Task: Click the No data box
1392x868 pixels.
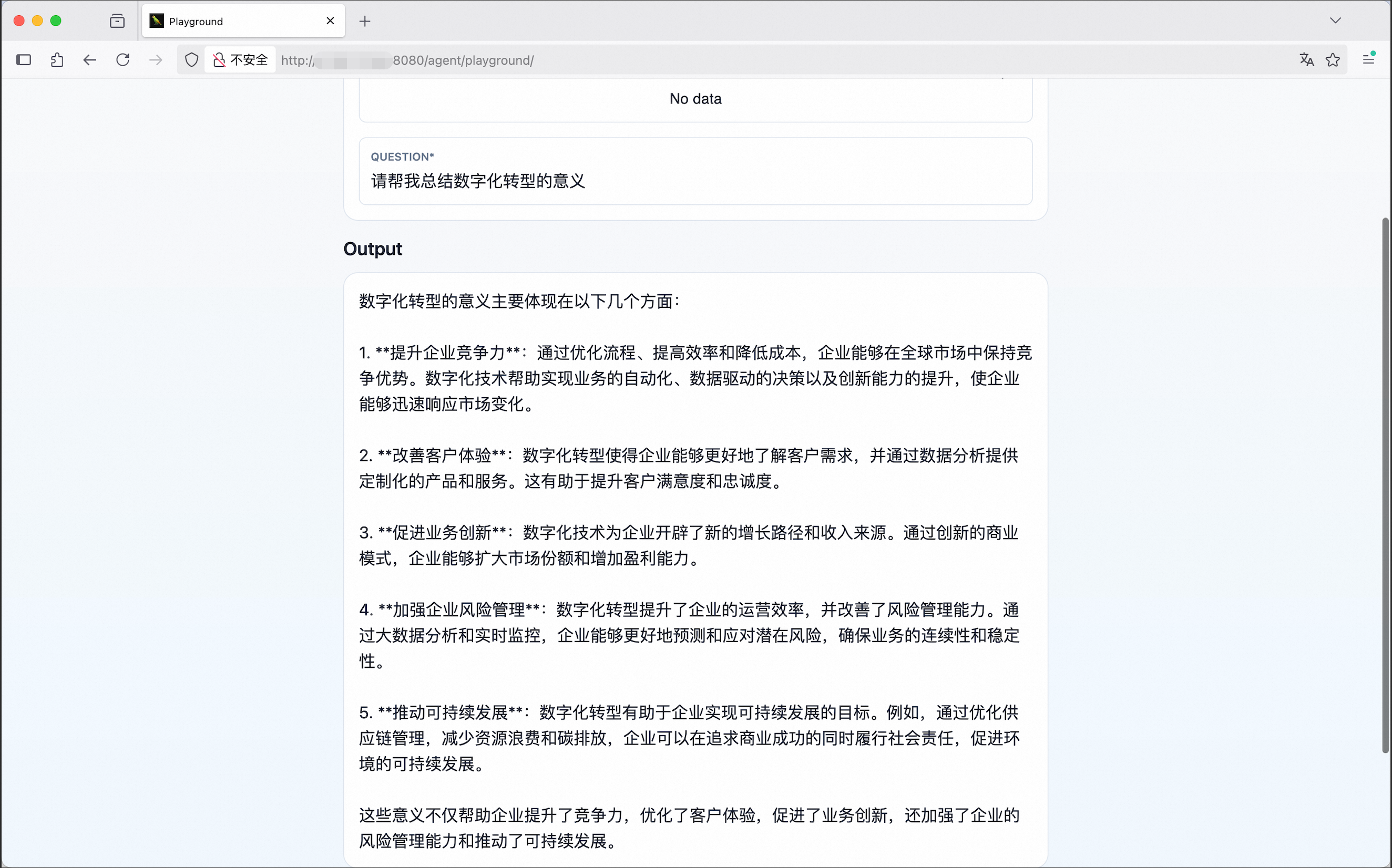Action: pyautogui.click(x=695, y=99)
